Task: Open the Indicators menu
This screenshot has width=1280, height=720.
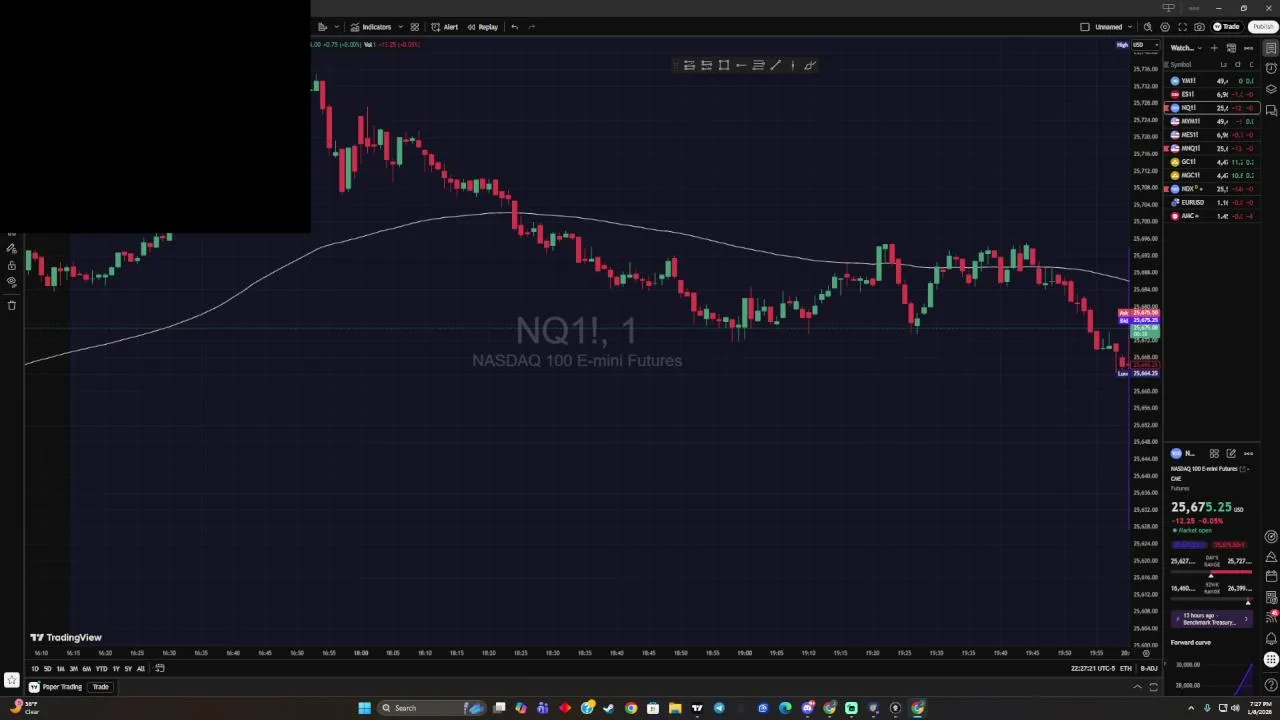Action: point(371,27)
